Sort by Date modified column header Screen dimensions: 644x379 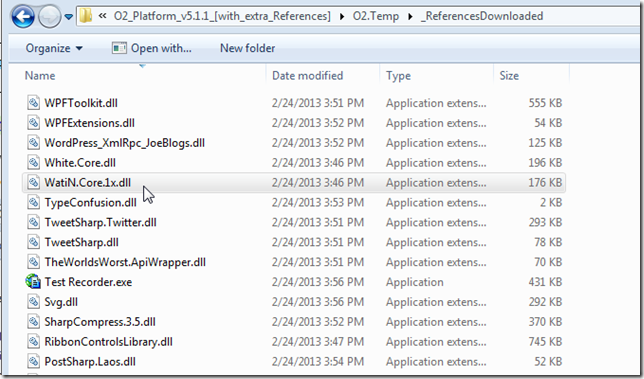tap(307, 76)
